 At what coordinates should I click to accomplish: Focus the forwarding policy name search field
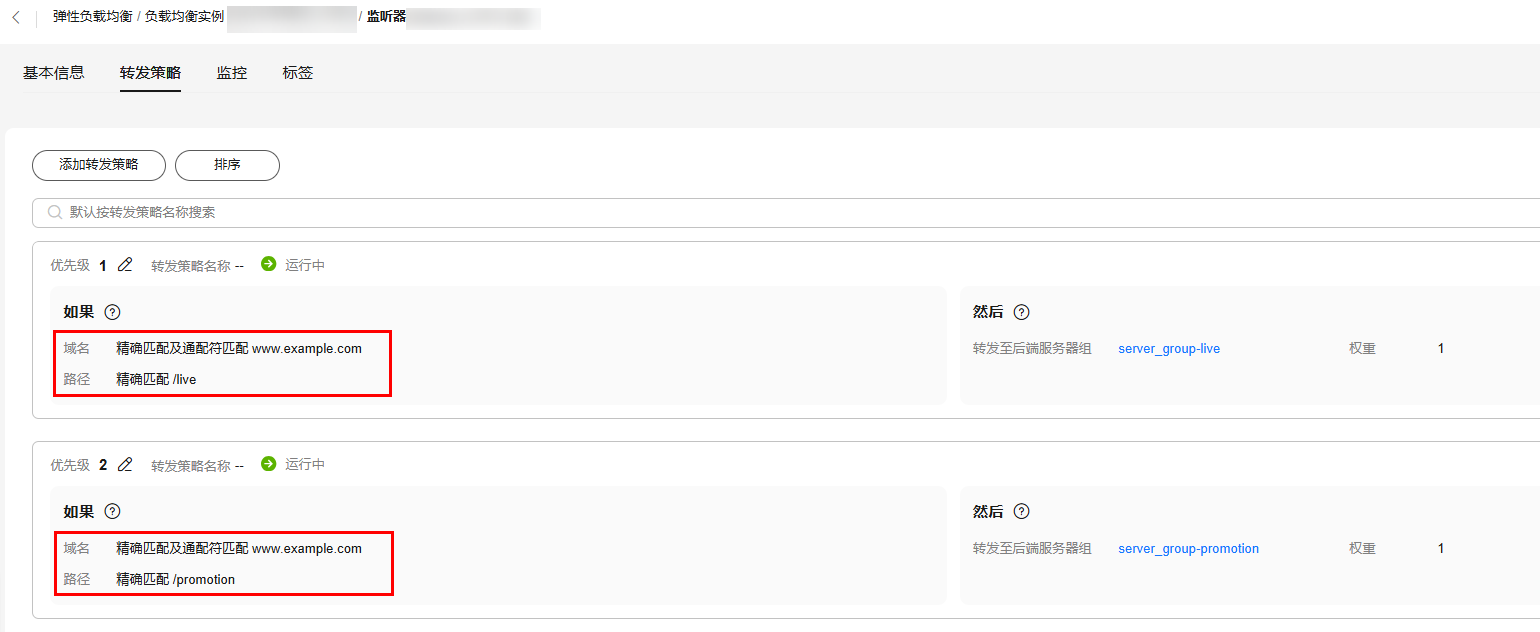pos(786,213)
